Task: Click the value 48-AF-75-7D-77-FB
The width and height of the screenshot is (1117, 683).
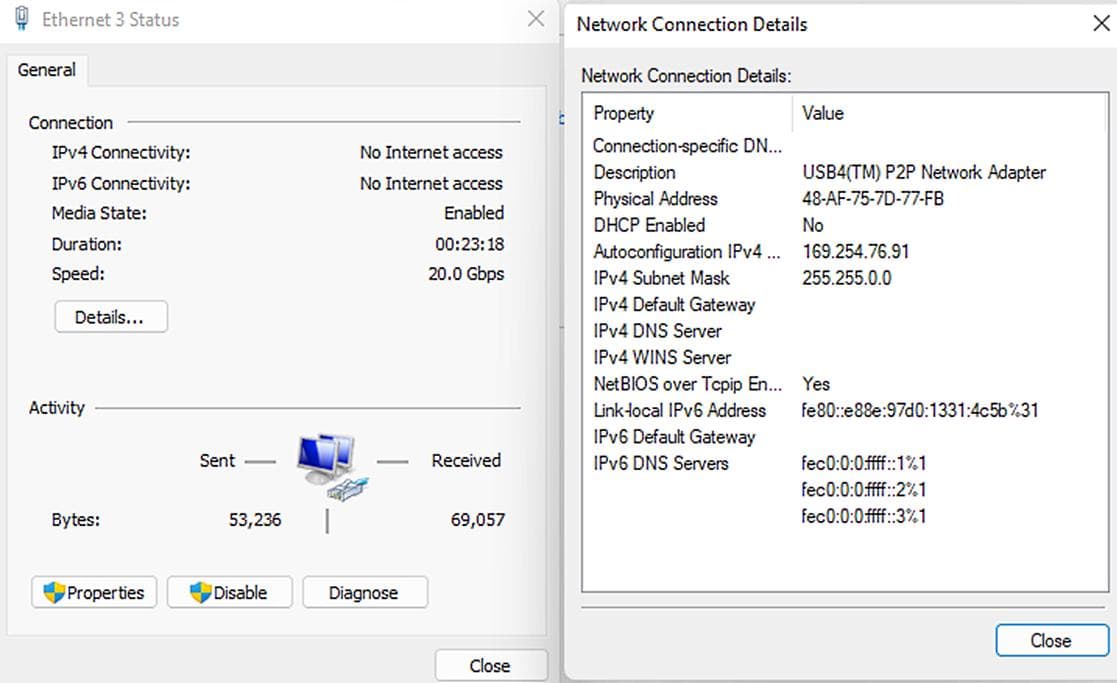Action: click(x=873, y=199)
